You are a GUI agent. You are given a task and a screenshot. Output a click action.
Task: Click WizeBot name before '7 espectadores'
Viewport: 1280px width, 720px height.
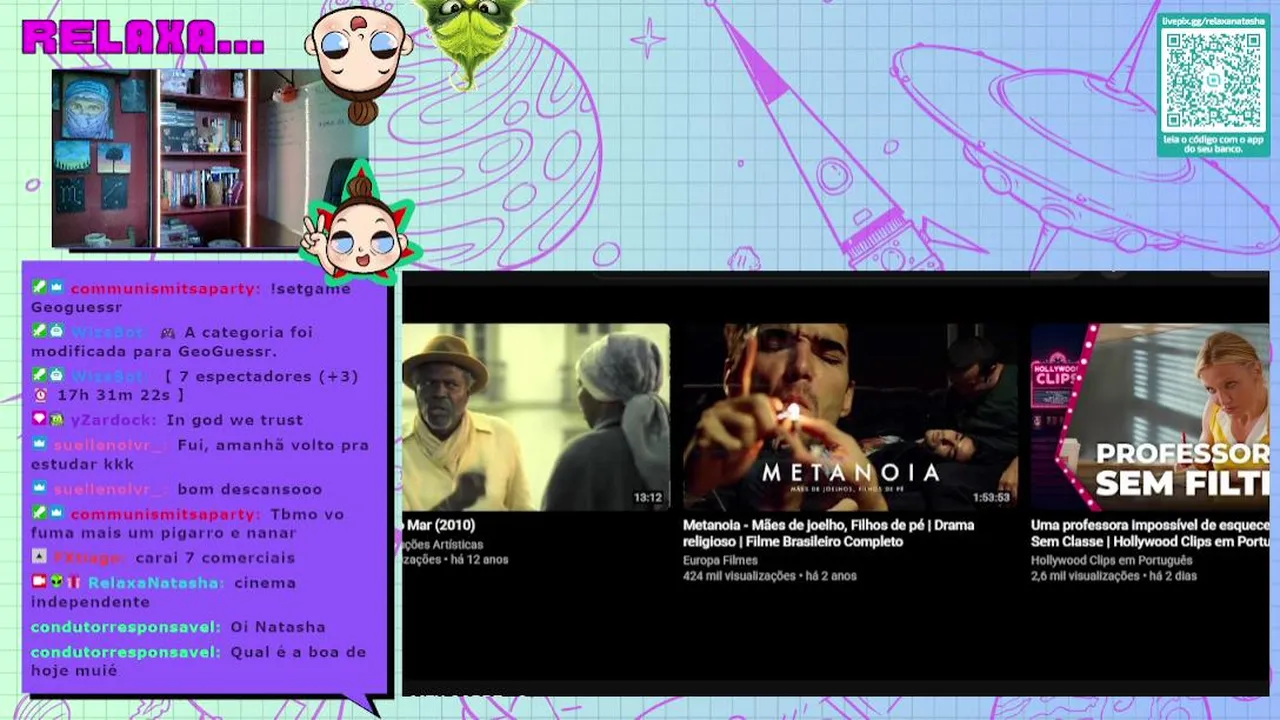click(108, 376)
